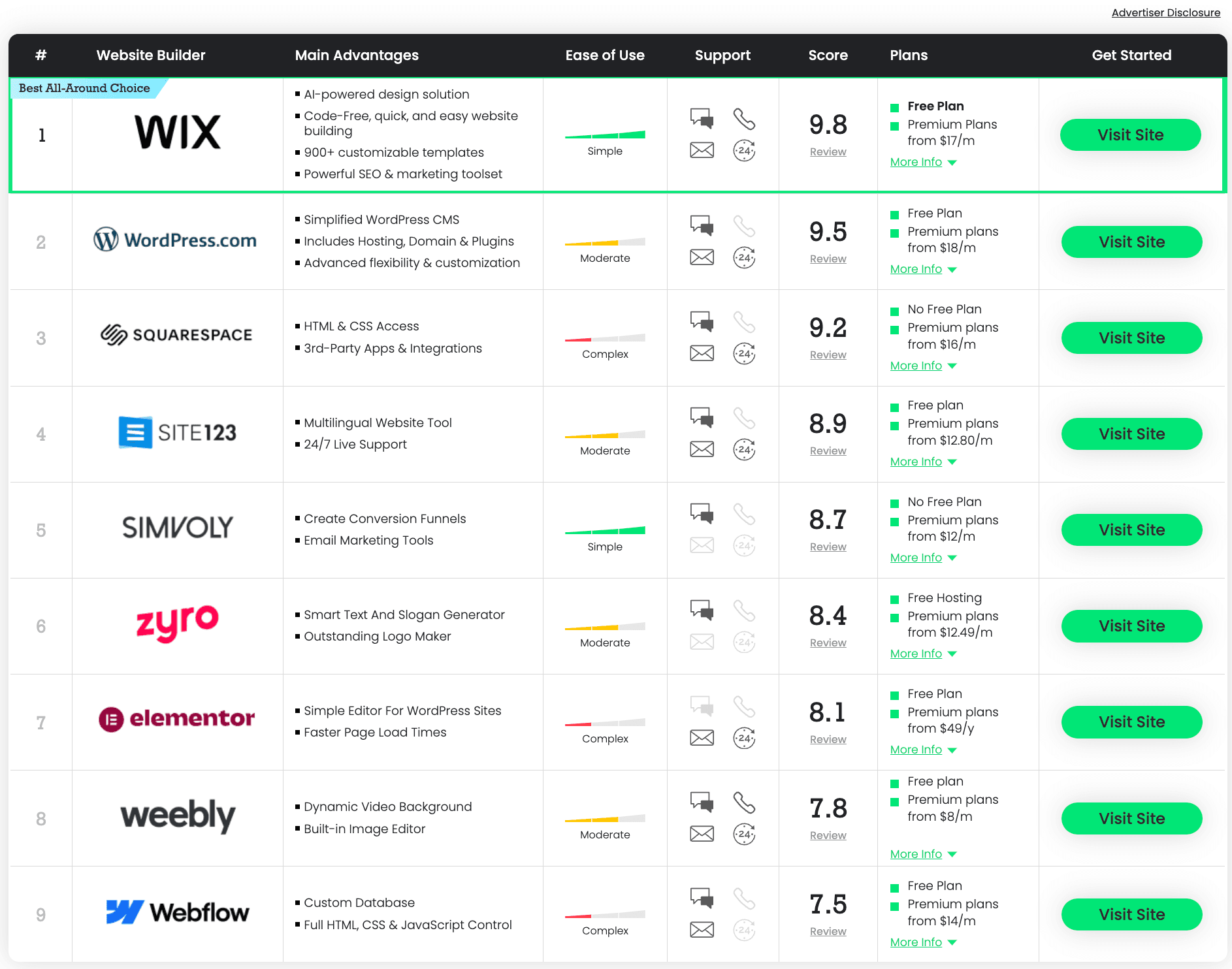Expand More Info for Wix plans
Image resolution: width=1232 pixels, height=969 pixels.
click(x=923, y=162)
